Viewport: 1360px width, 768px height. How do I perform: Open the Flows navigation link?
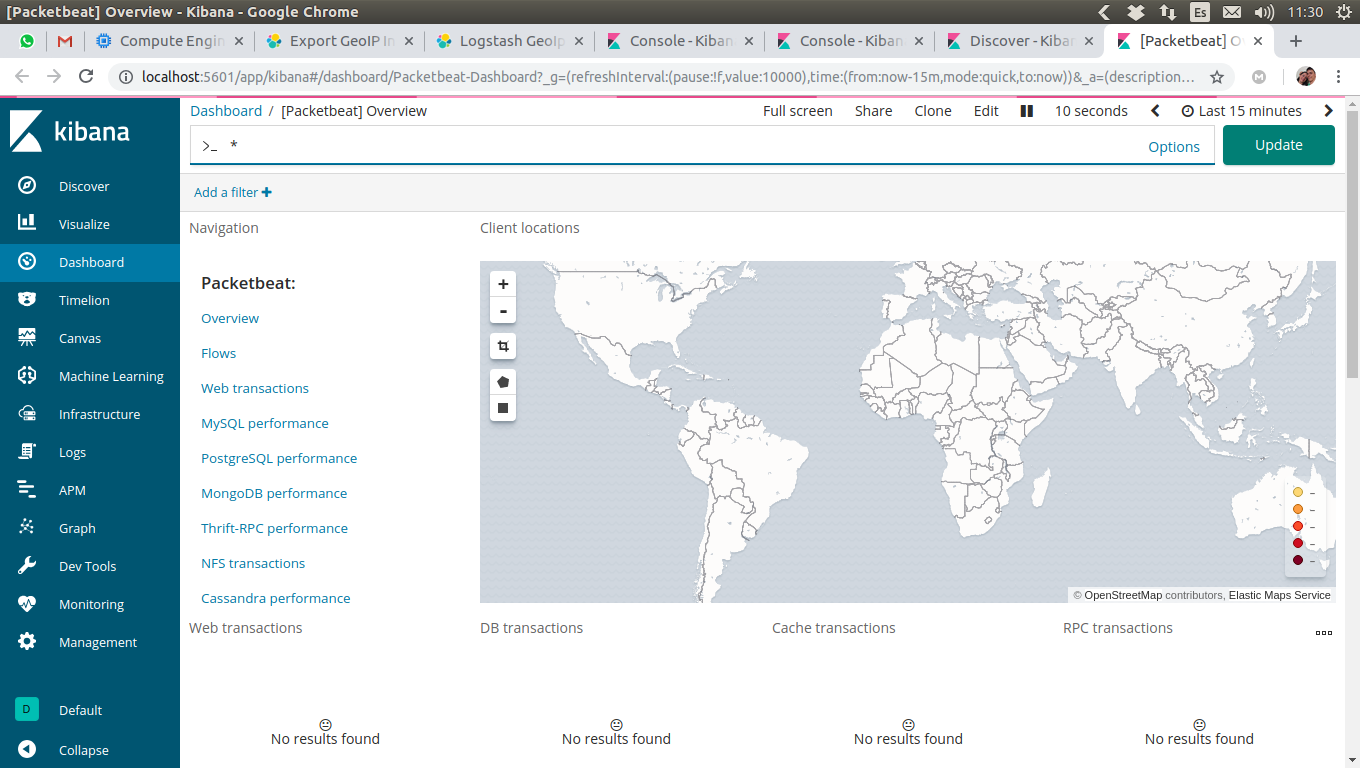[x=219, y=353]
